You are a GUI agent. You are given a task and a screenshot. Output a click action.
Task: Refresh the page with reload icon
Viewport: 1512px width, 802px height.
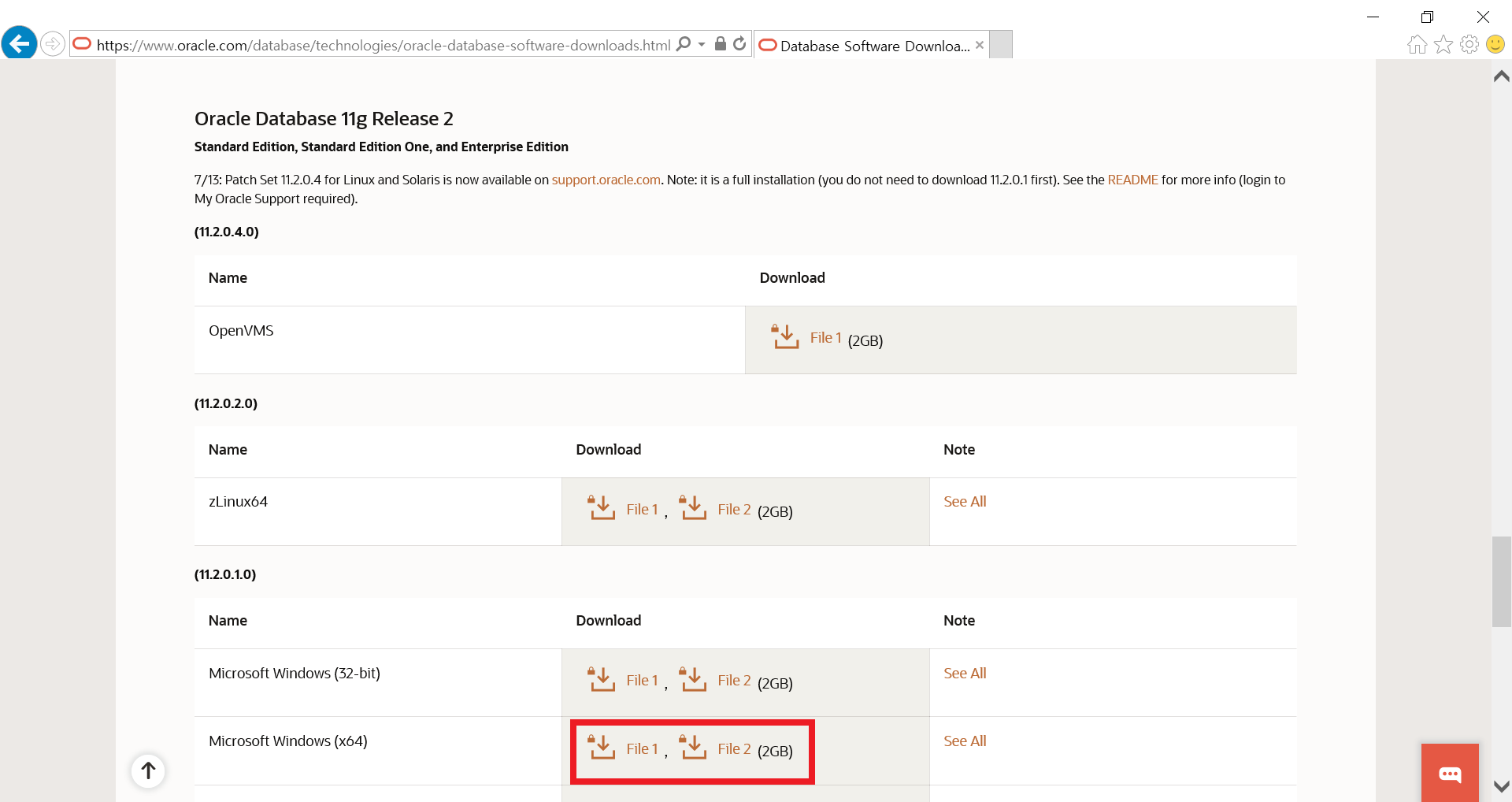point(739,43)
